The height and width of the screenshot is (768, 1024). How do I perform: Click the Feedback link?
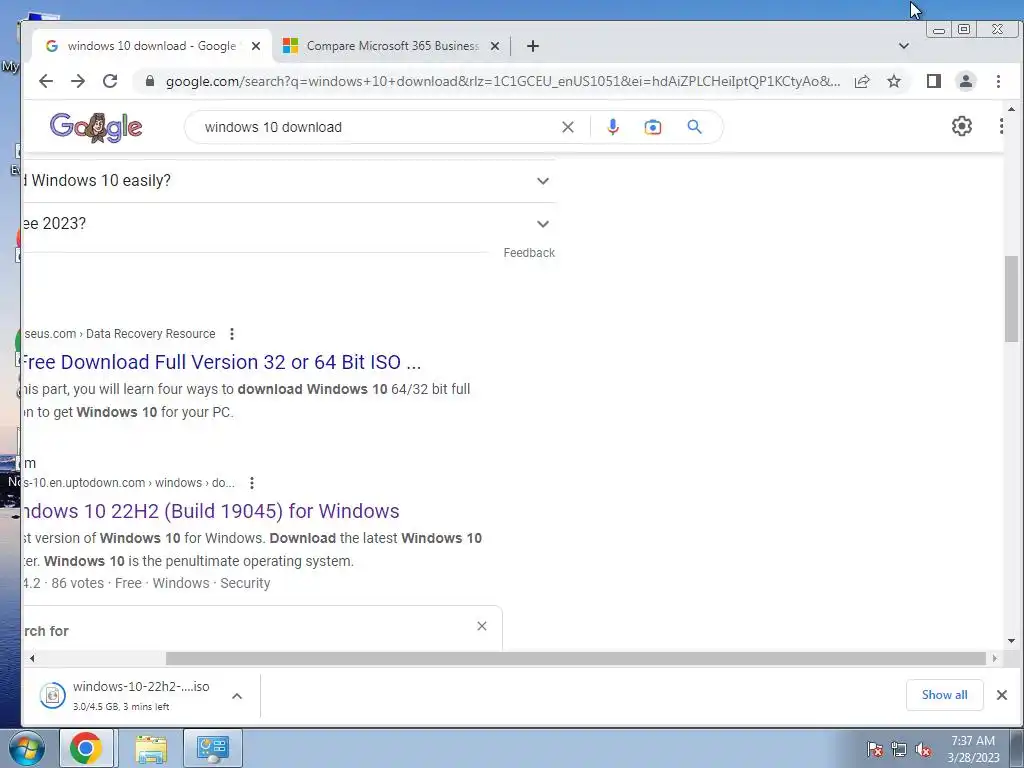[x=529, y=253]
